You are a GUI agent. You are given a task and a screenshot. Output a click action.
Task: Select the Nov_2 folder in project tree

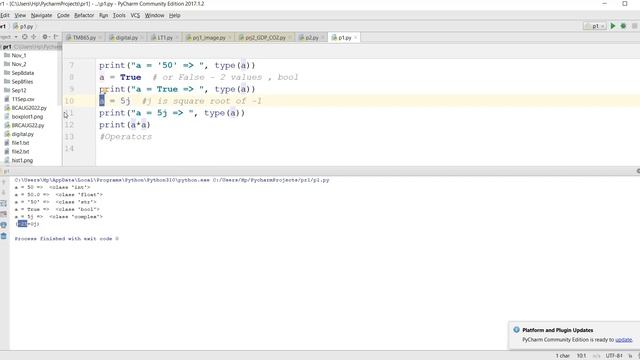tap(19, 64)
